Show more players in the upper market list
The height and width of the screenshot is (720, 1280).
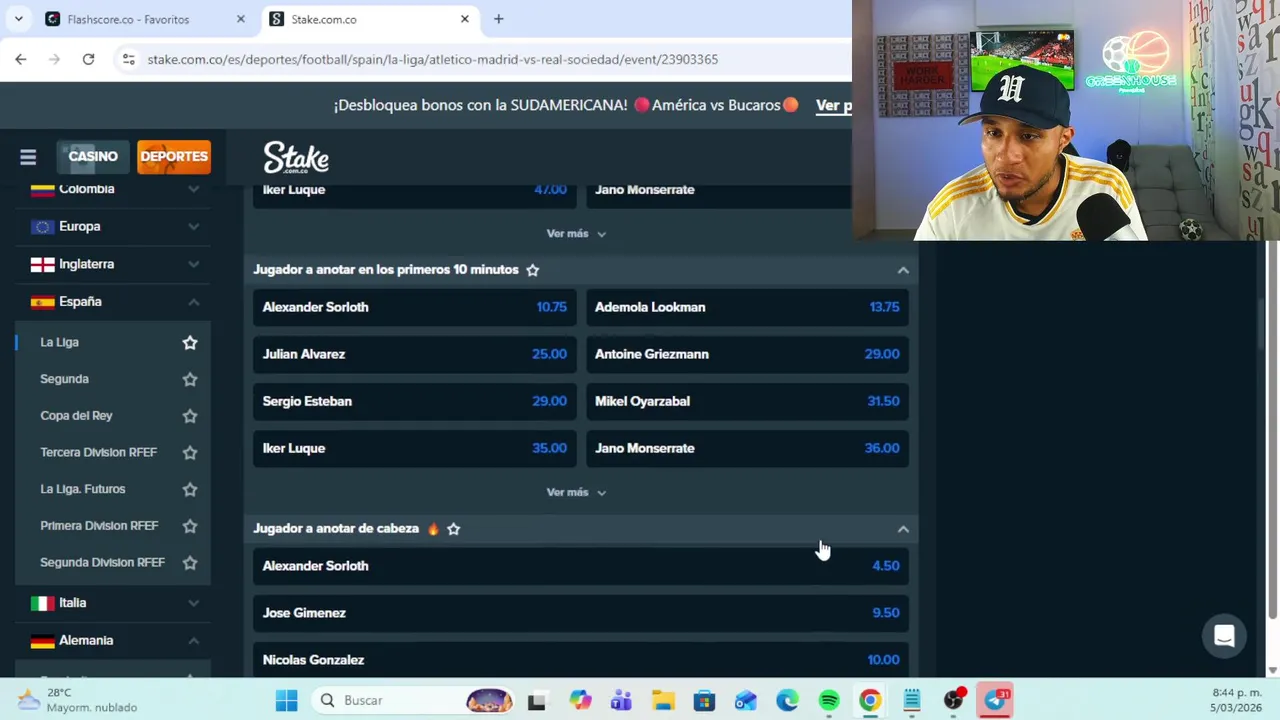pos(576,233)
